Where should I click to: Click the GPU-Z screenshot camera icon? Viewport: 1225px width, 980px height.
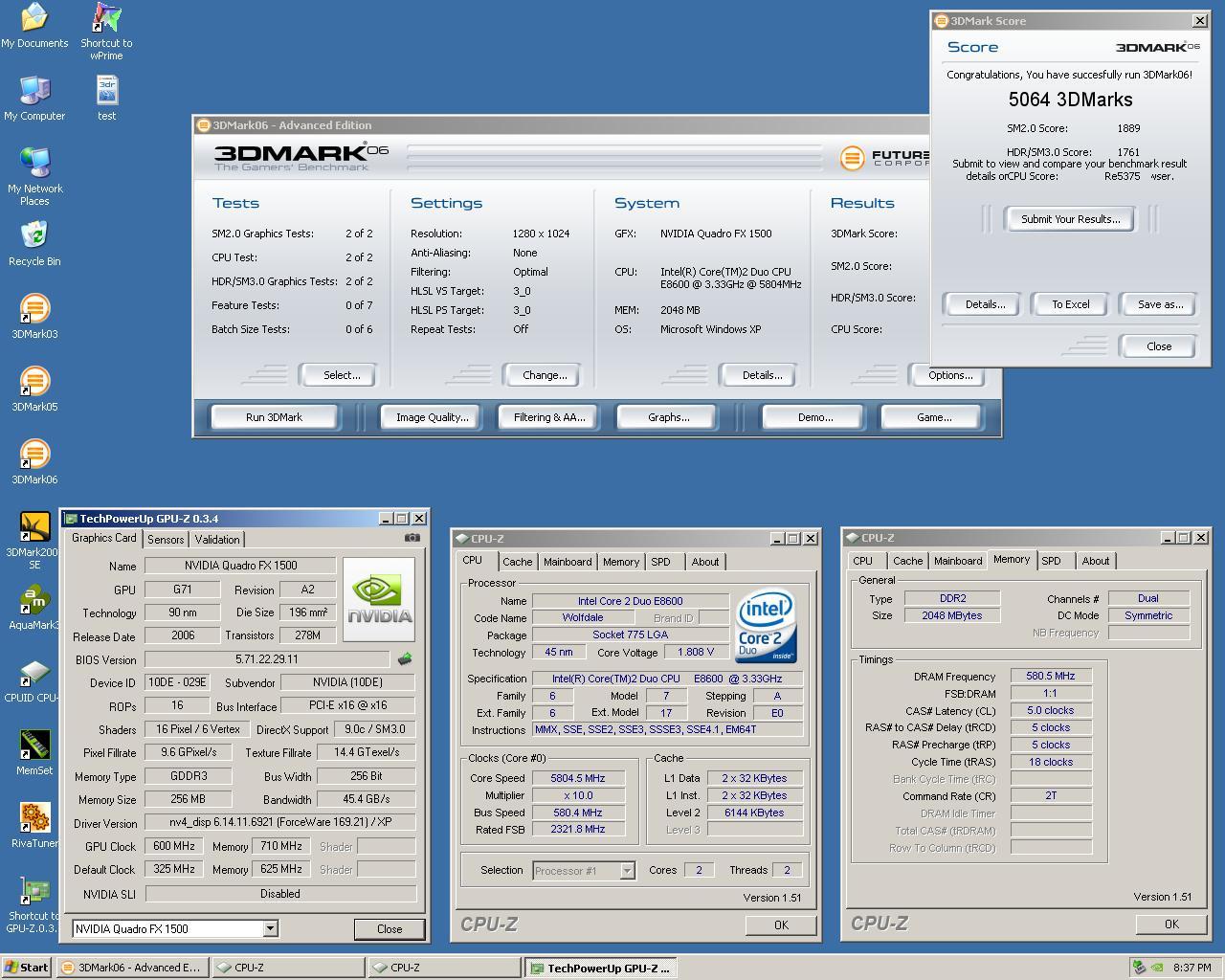click(x=412, y=538)
